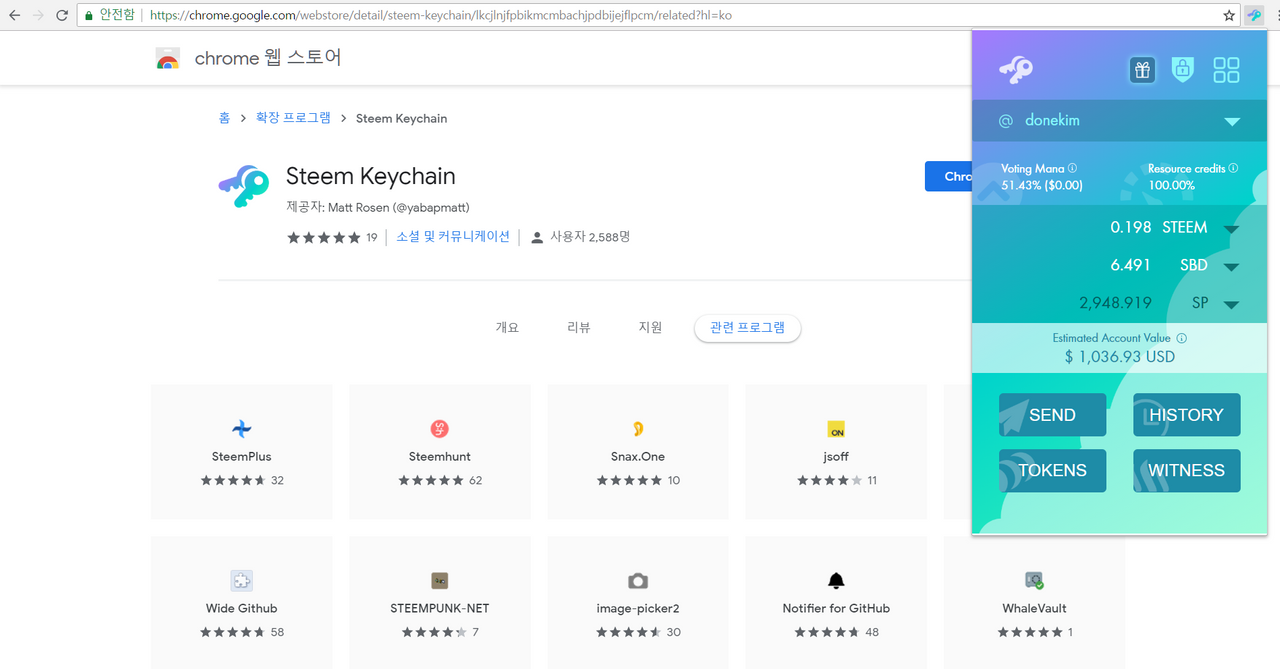The height and width of the screenshot is (669, 1280).
Task: Switch to the 개요 tab
Action: (507, 328)
